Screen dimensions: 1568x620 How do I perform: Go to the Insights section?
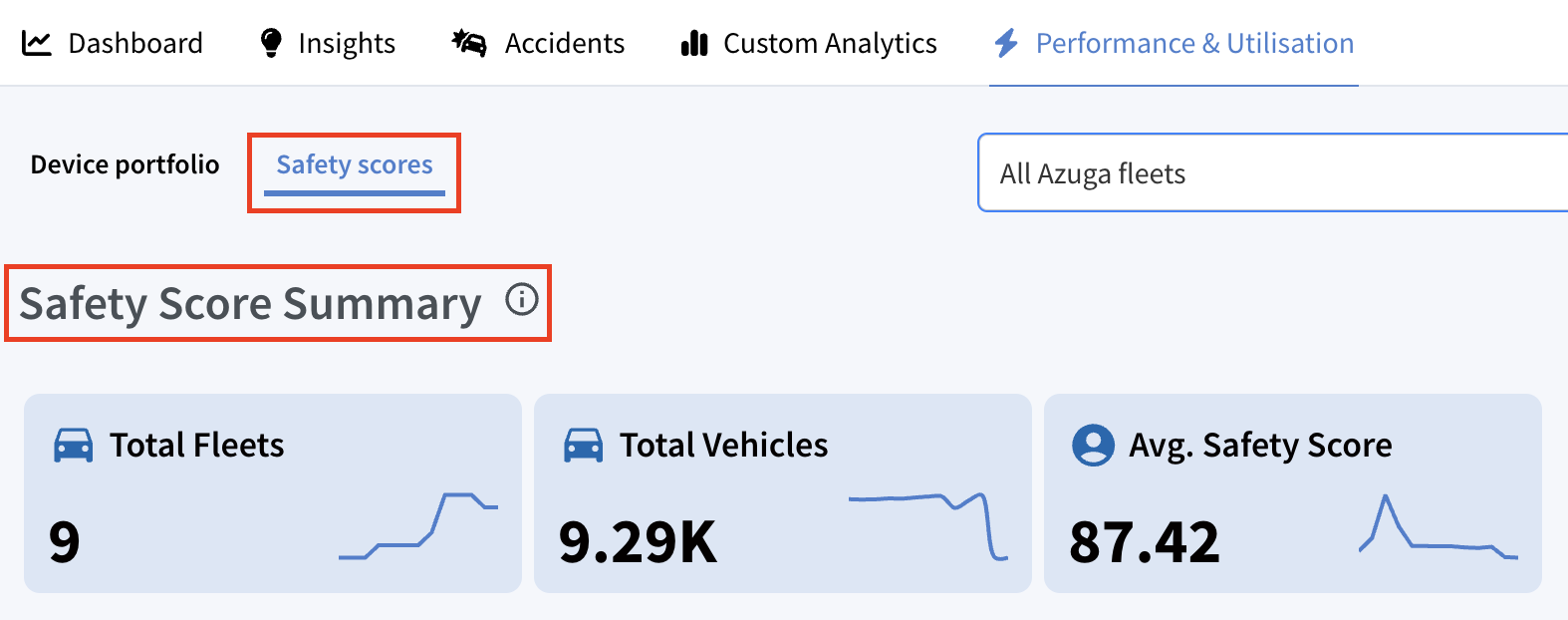[x=347, y=43]
